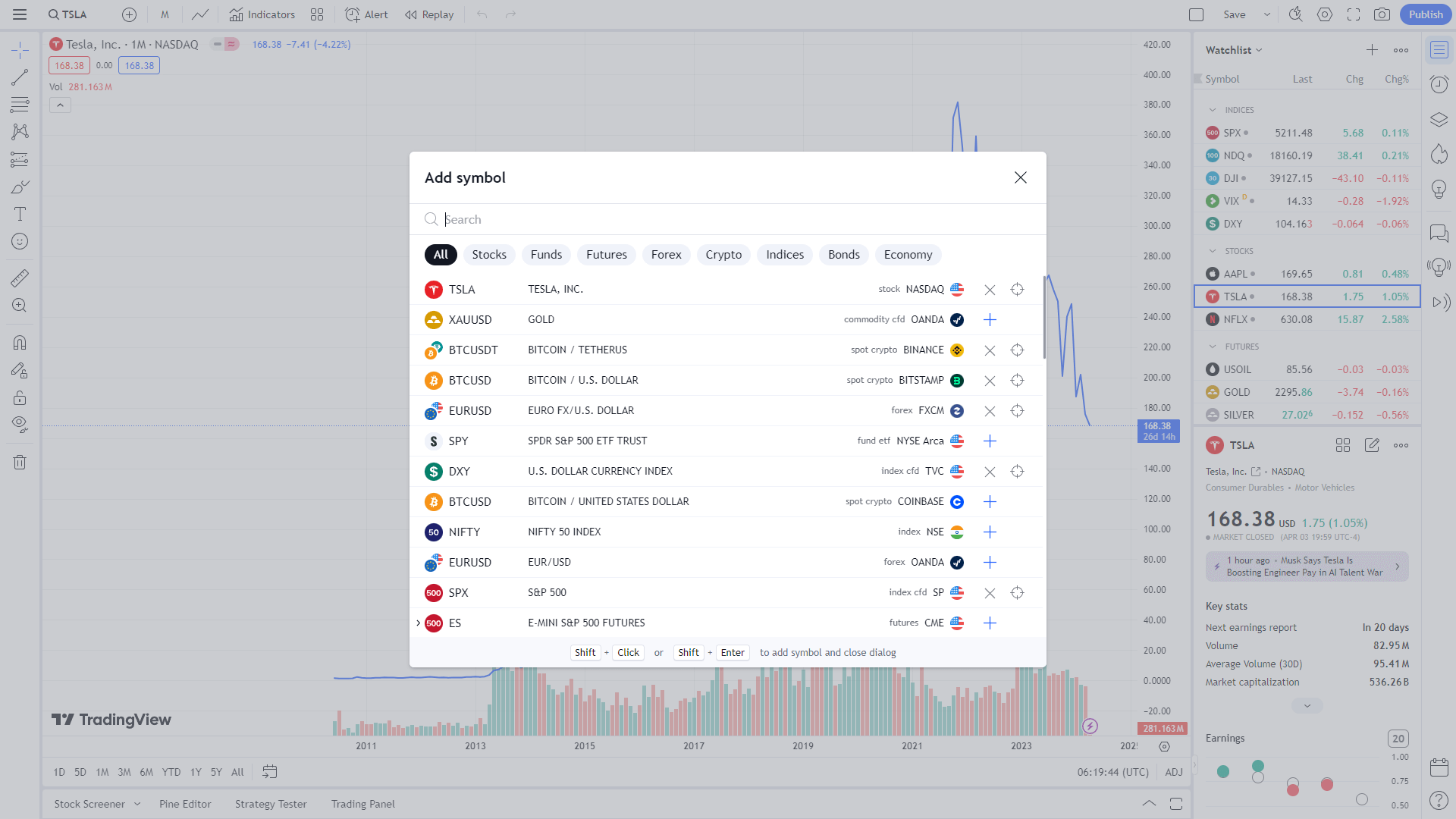Select the trend line drawing tool
1456x819 pixels.
click(x=20, y=77)
